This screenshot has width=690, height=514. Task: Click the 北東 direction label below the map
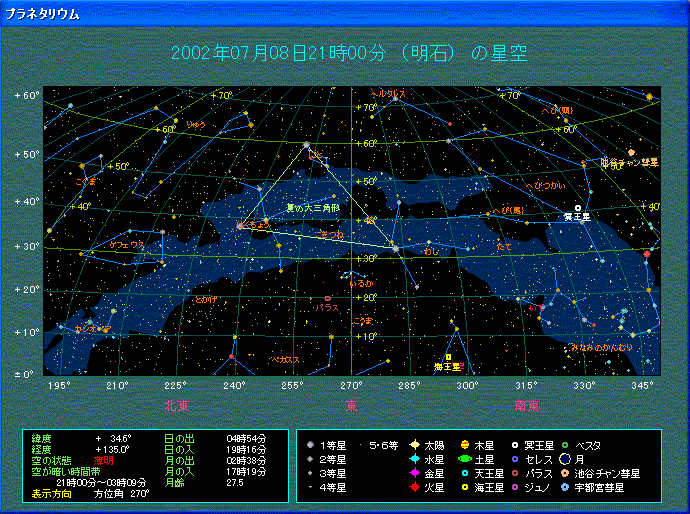click(177, 406)
